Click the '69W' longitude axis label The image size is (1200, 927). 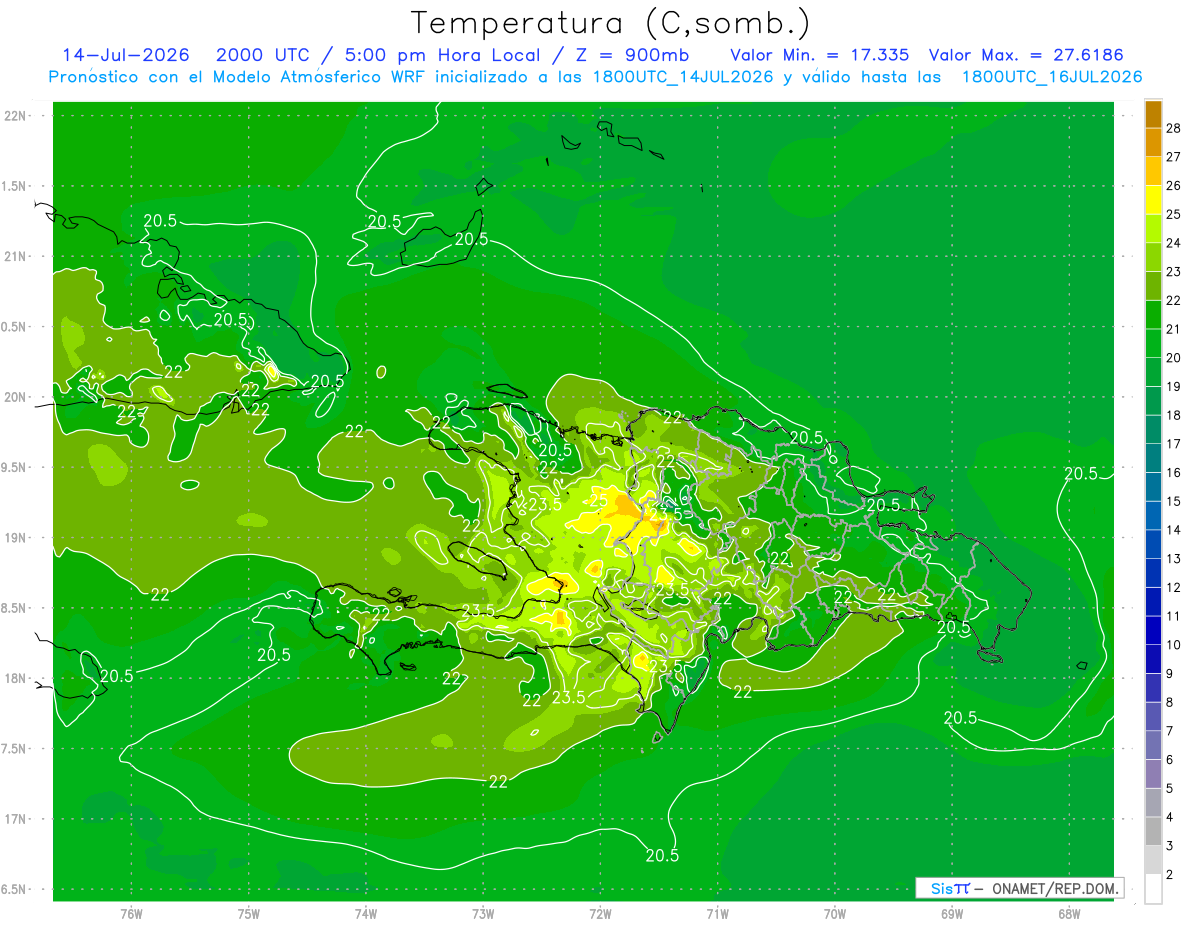click(x=952, y=913)
